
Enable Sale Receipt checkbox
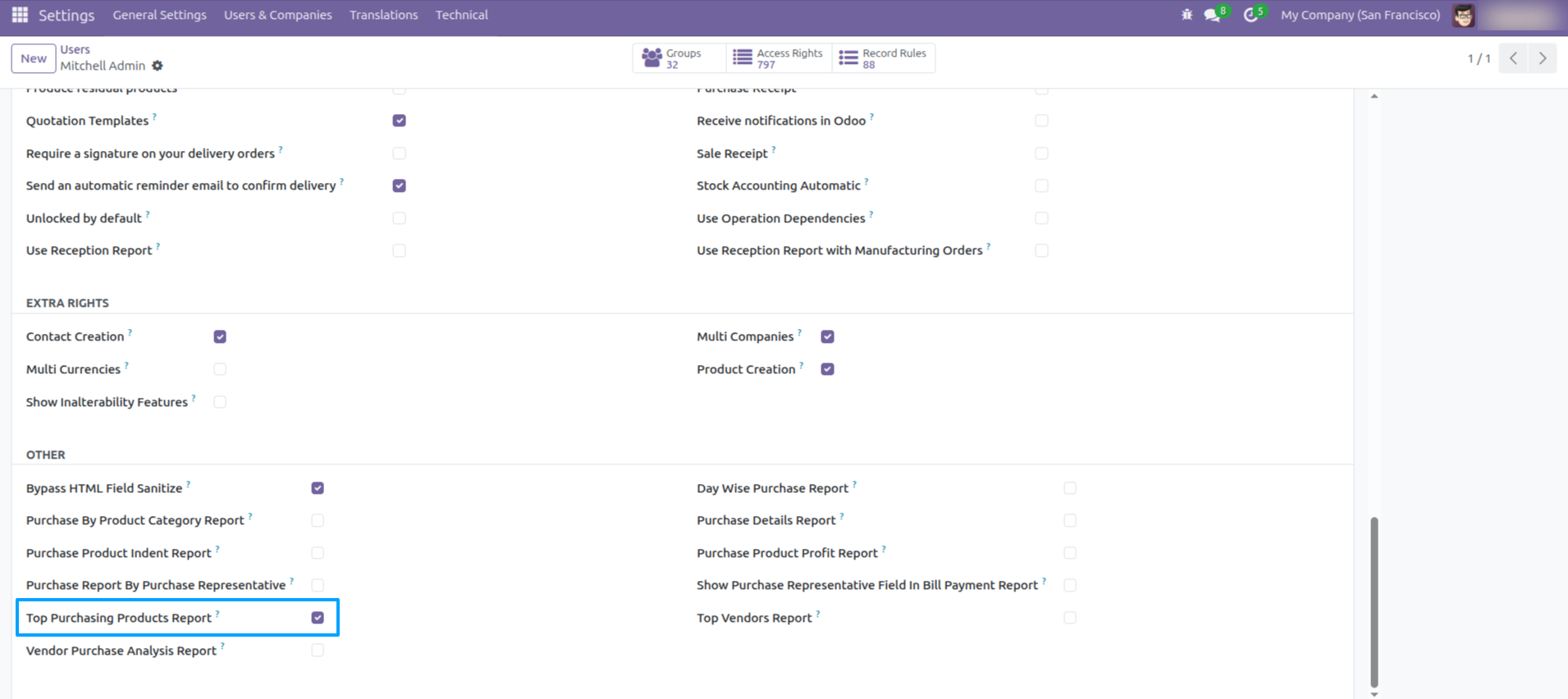(x=1041, y=153)
